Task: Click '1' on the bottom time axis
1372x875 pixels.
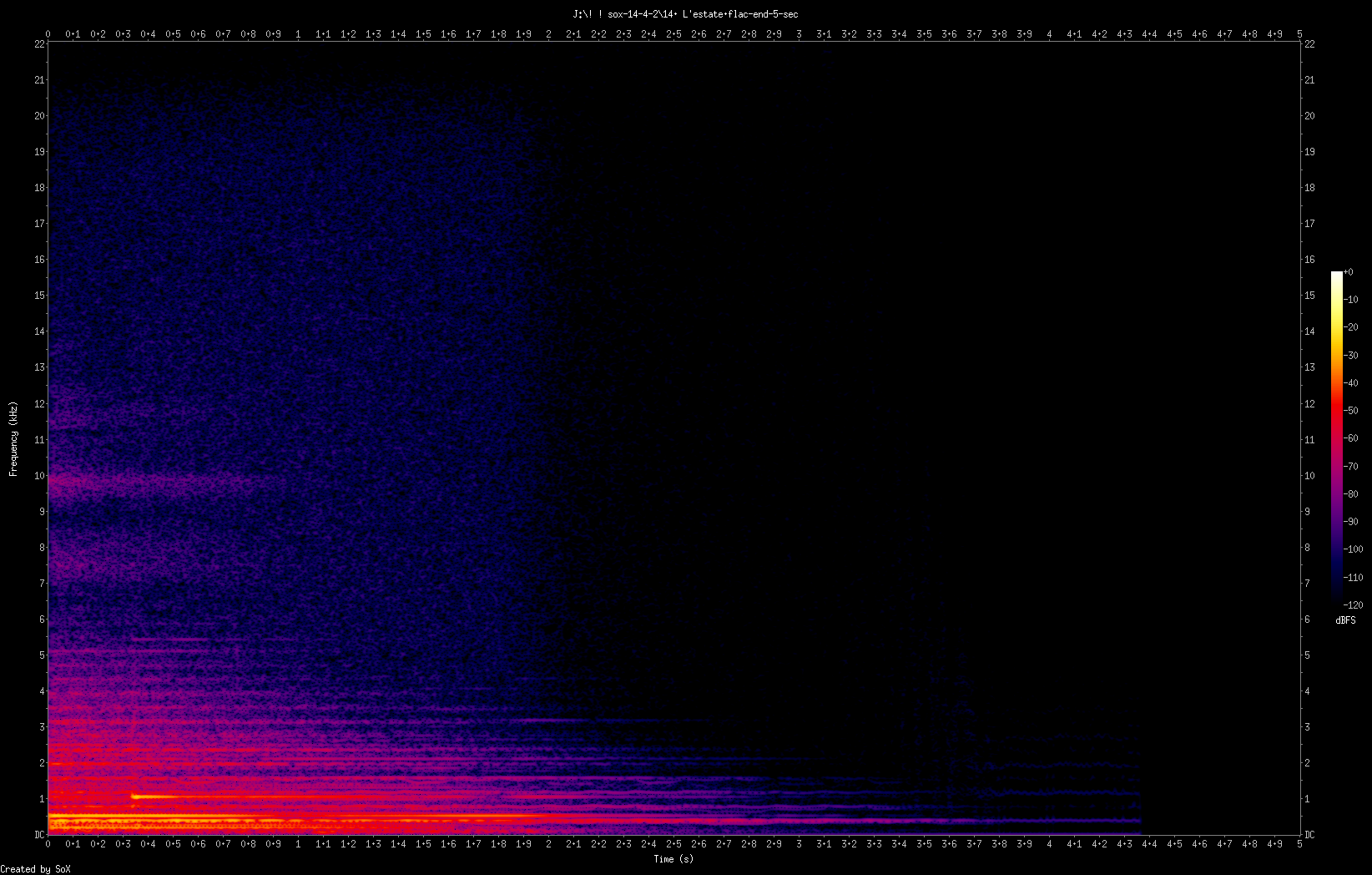Action: (298, 844)
